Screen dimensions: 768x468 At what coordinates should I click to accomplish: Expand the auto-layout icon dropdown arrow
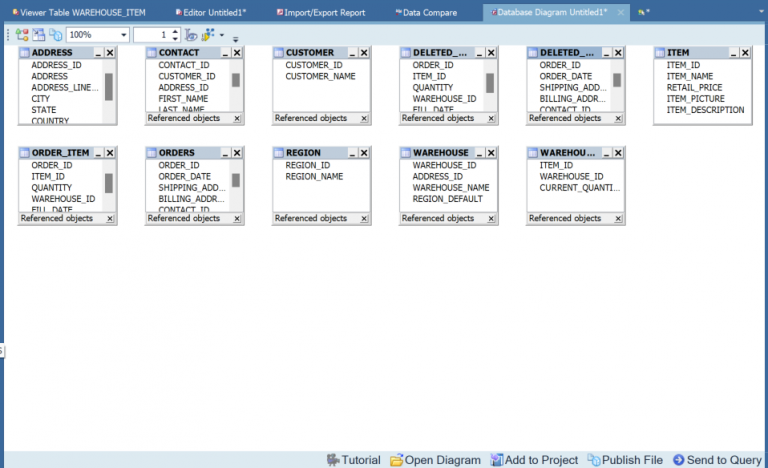pyautogui.click(x=223, y=34)
